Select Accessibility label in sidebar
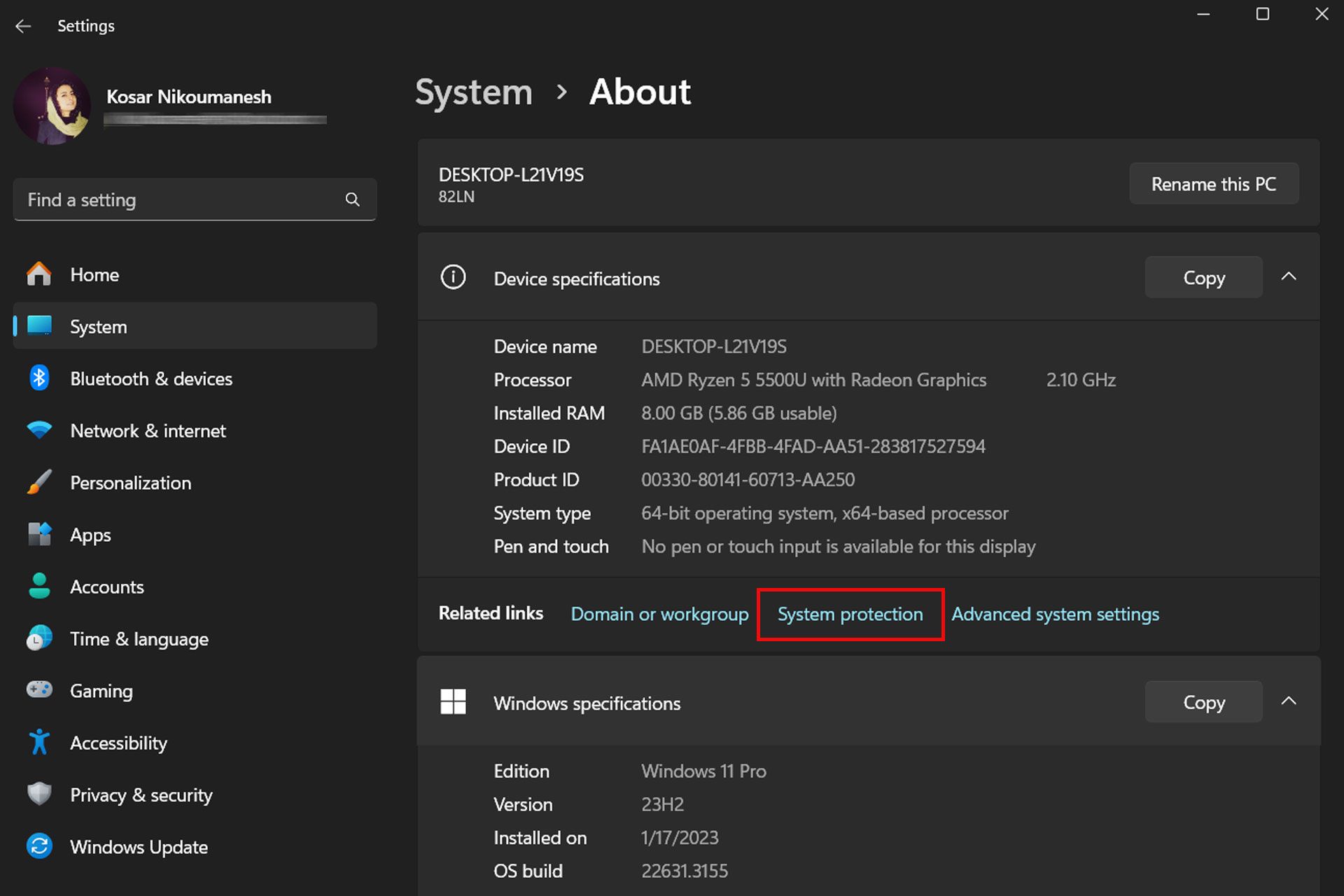Viewport: 1344px width, 896px height. 118,743
